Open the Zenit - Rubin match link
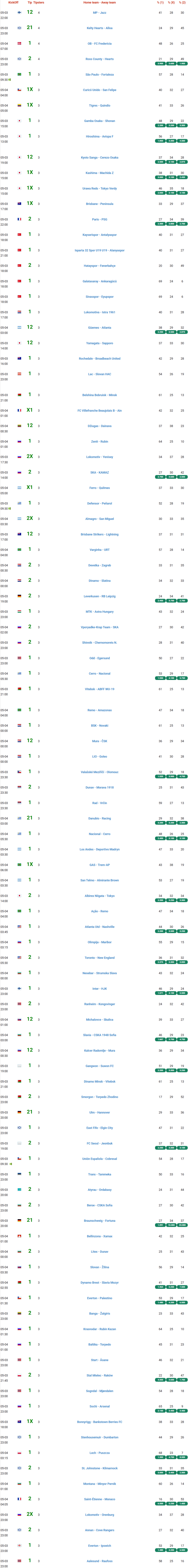 coord(100,441)
